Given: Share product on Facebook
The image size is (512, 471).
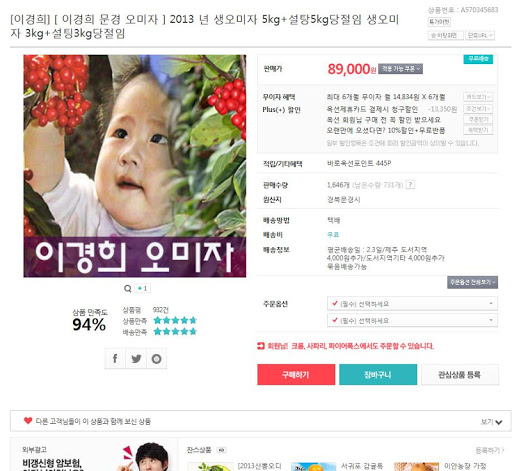Looking at the screenshot, I should pos(115,359).
